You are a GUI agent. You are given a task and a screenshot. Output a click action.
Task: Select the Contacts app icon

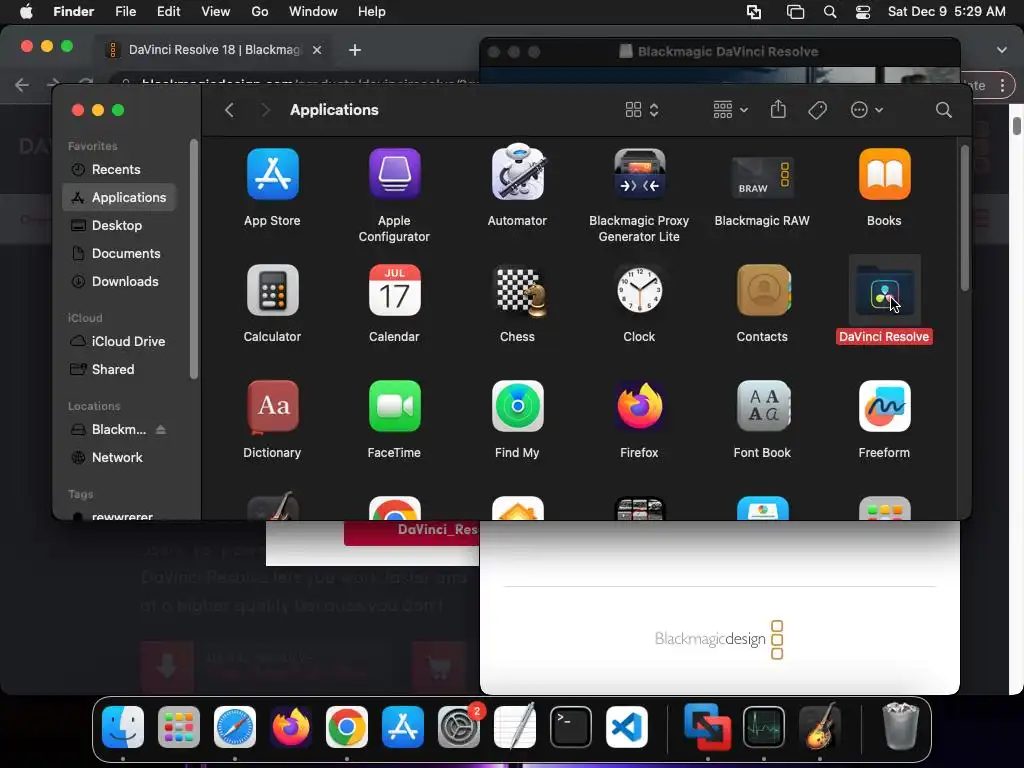point(763,290)
